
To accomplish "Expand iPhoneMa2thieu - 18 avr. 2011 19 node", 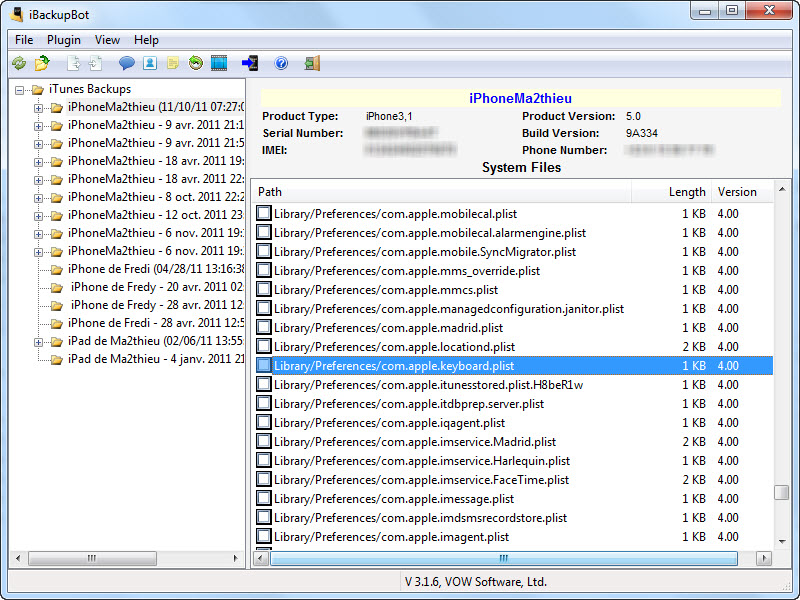I will 38,162.
